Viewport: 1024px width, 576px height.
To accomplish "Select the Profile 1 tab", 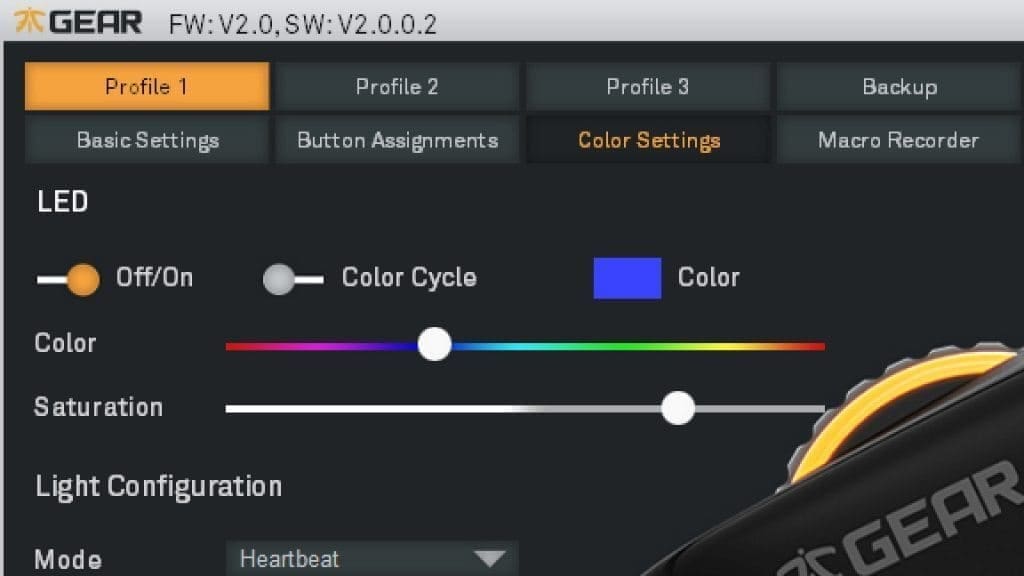I will (147, 86).
